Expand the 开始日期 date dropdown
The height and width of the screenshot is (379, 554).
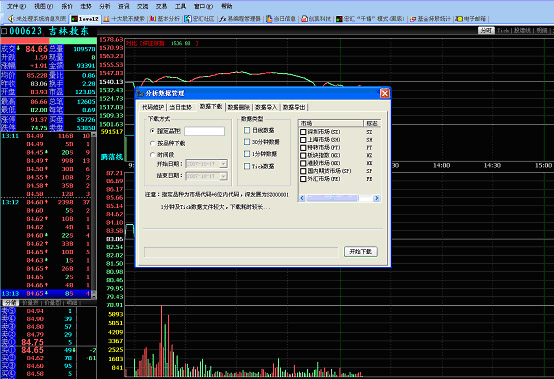223,164
